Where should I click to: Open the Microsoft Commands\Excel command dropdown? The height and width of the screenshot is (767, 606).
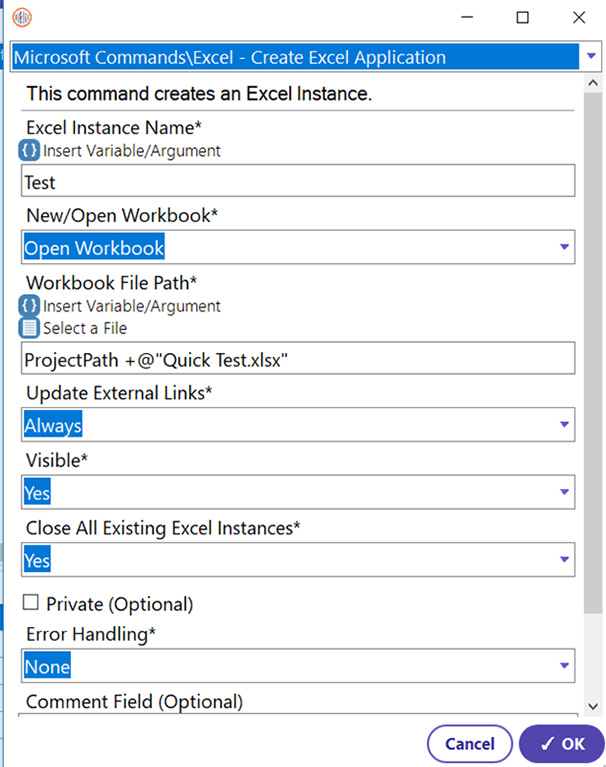(x=591, y=56)
